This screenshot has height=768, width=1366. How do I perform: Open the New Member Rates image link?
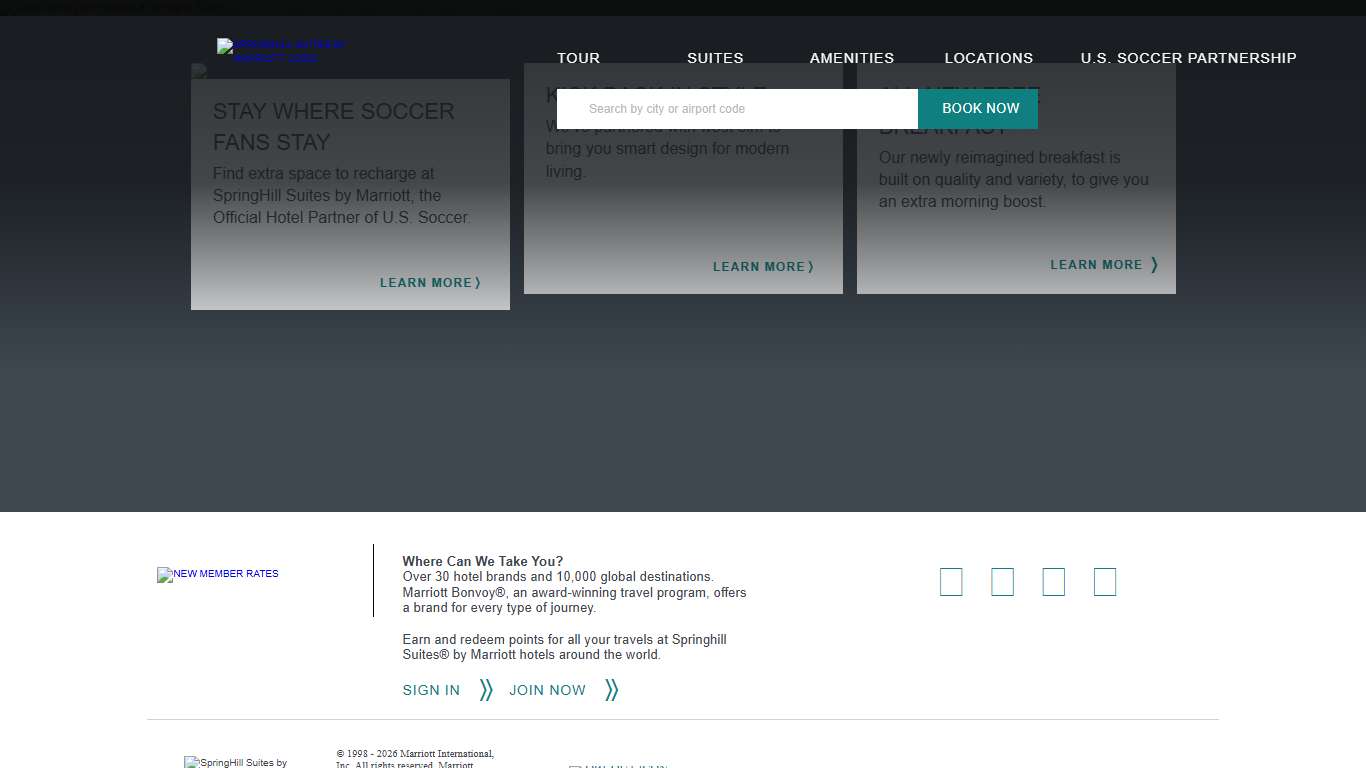coord(218,575)
